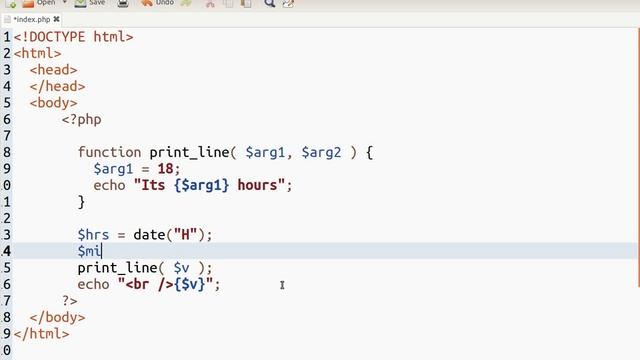The width and height of the screenshot is (640, 360).
Task: Place cursor on the <!DOCTYPE html> line
Action: (x=73, y=37)
